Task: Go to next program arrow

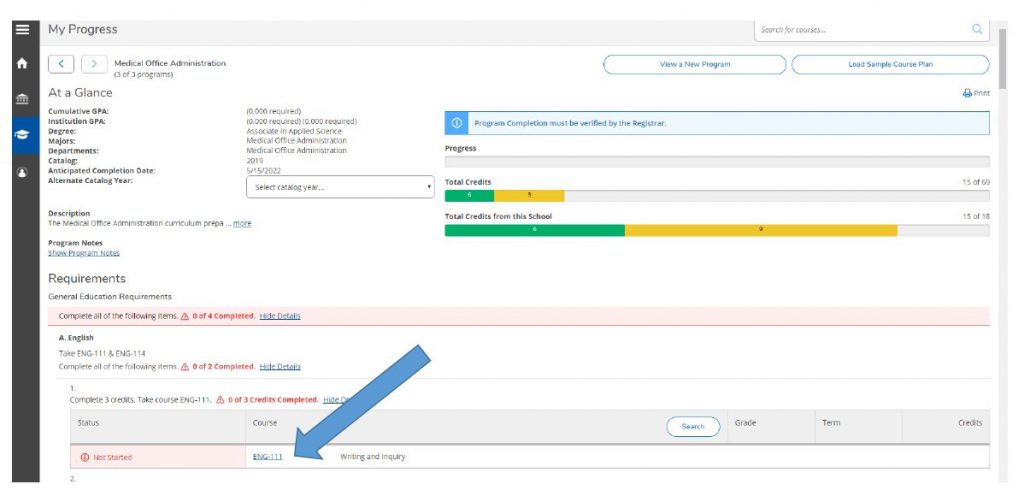Action: [94, 64]
